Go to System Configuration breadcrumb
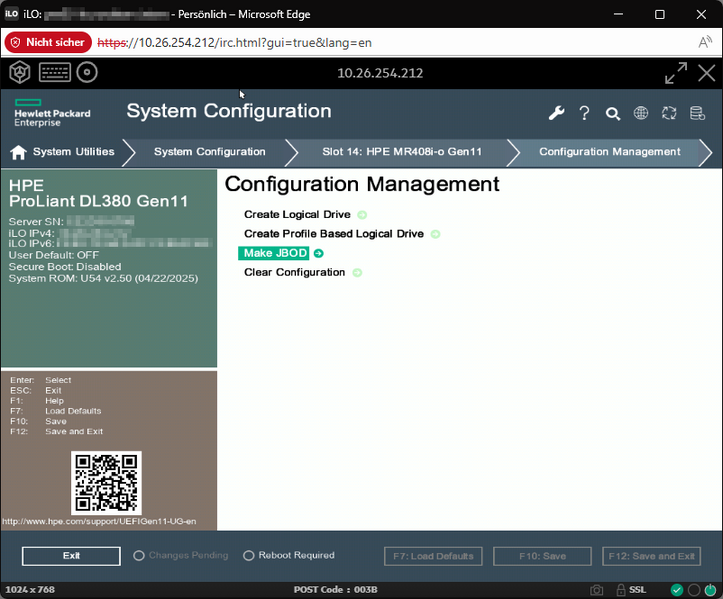 point(210,152)
